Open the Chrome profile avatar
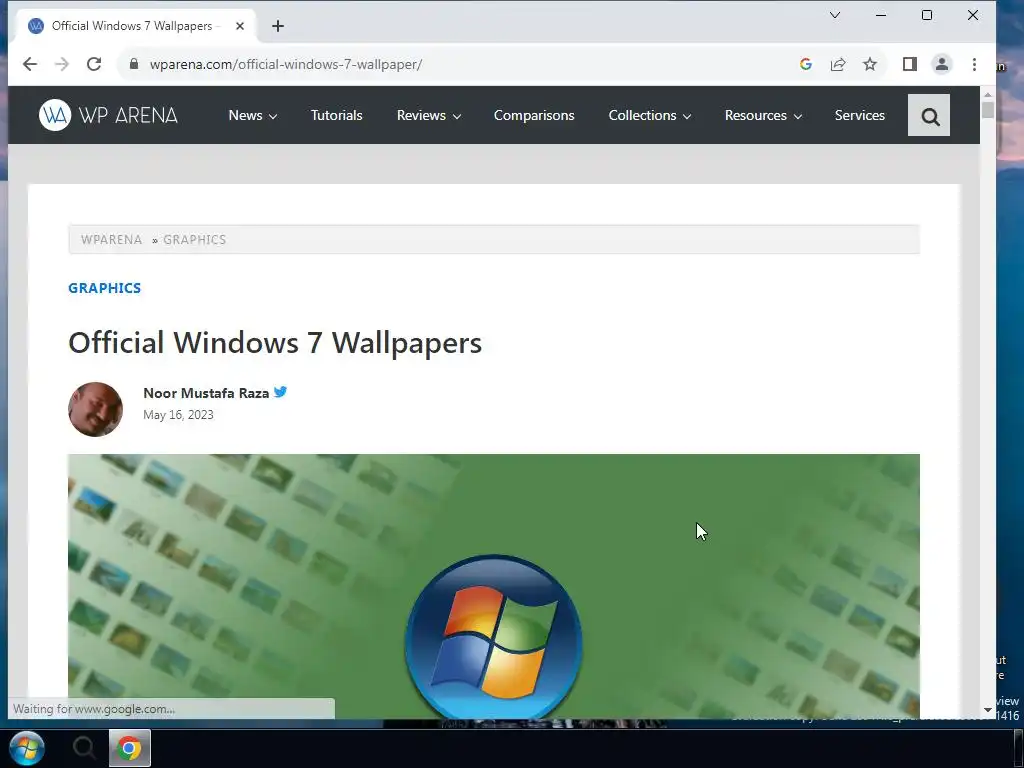This screenshot has width=1024, height=768. click(942, 64)
